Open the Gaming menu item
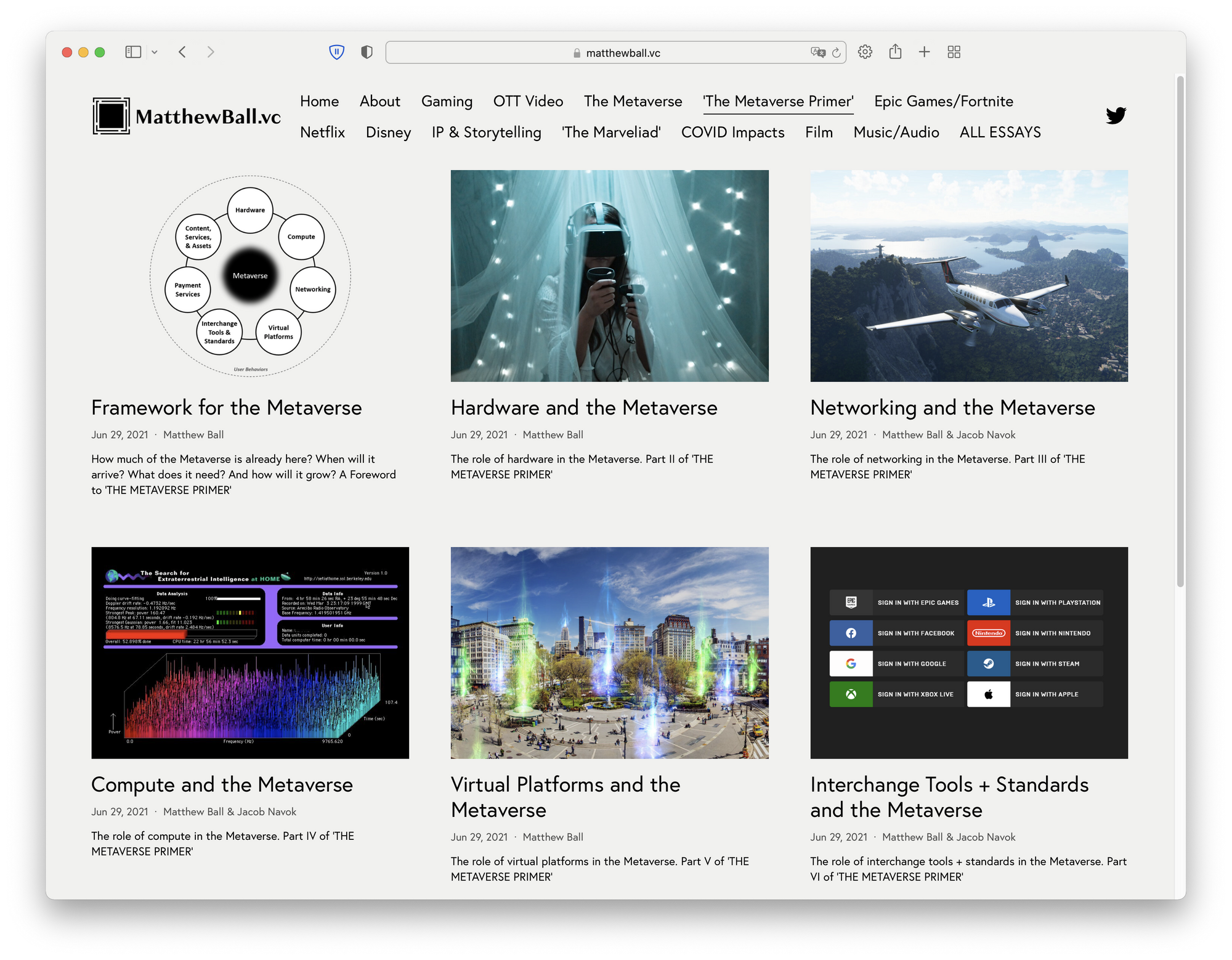1232x960 pixels. coord(447,101)
